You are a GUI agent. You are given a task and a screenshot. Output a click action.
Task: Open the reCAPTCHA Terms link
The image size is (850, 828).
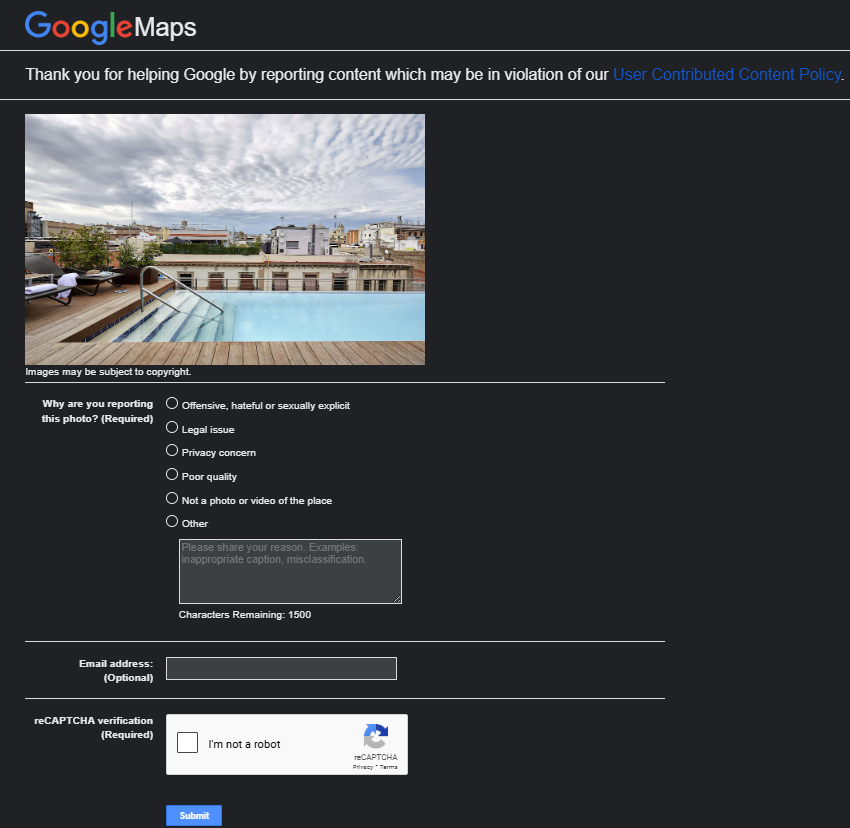[x=389, y=767]
